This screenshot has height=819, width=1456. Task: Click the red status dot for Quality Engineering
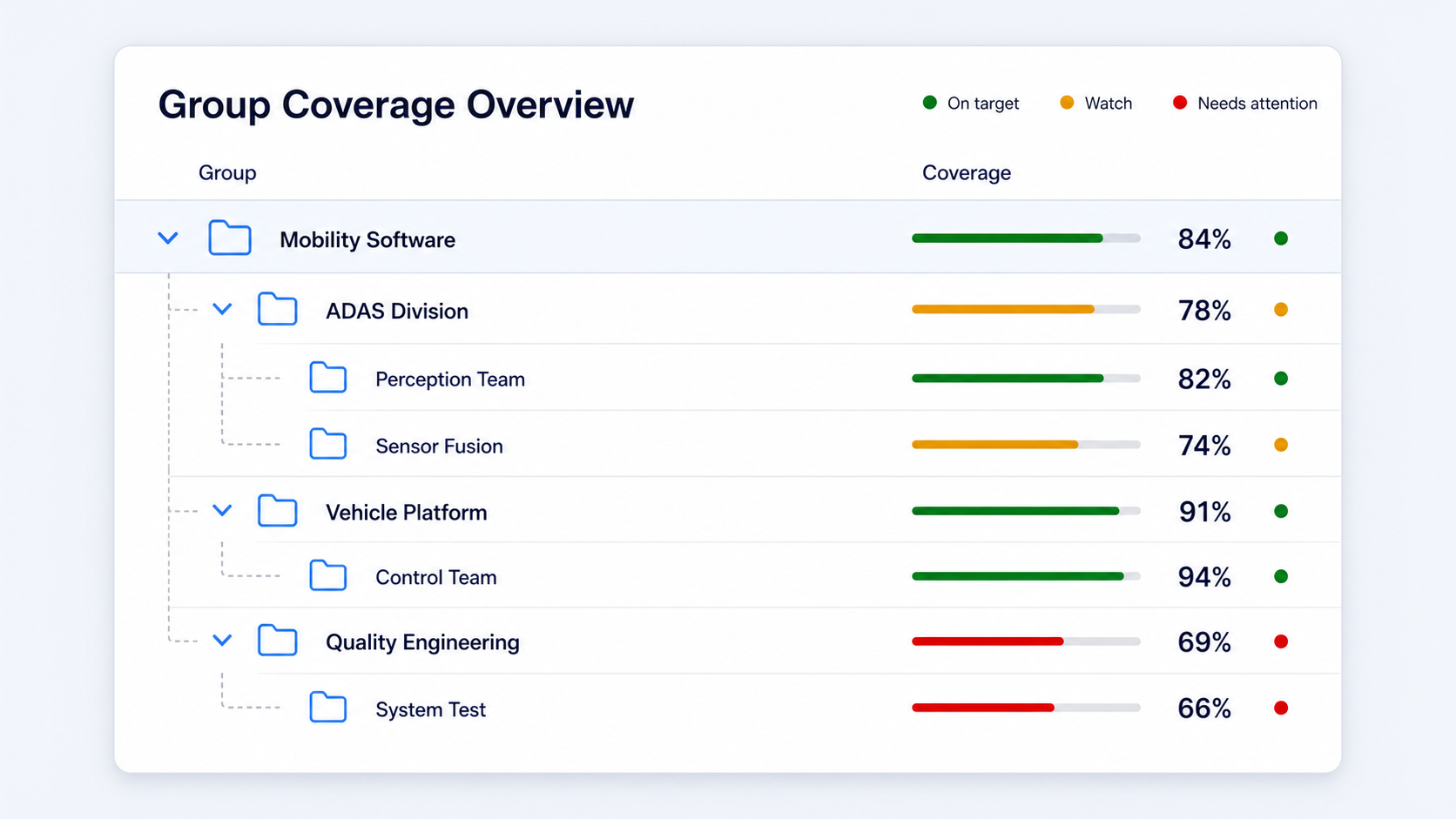(1281, 641)
